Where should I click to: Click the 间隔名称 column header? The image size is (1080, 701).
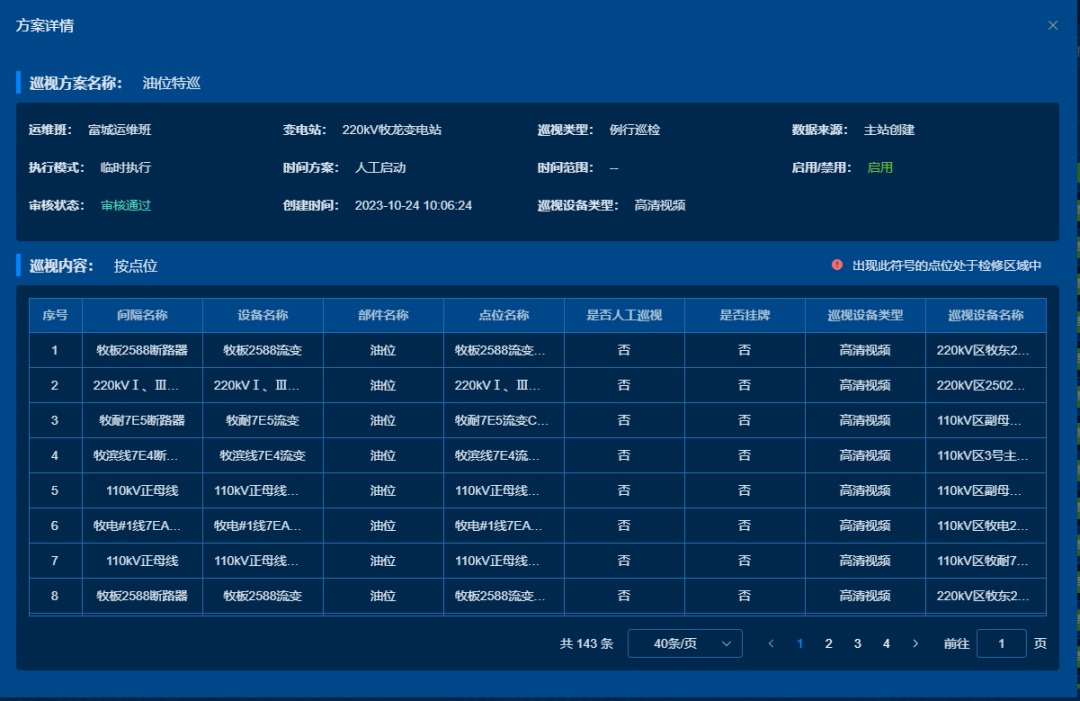[142, 315]
